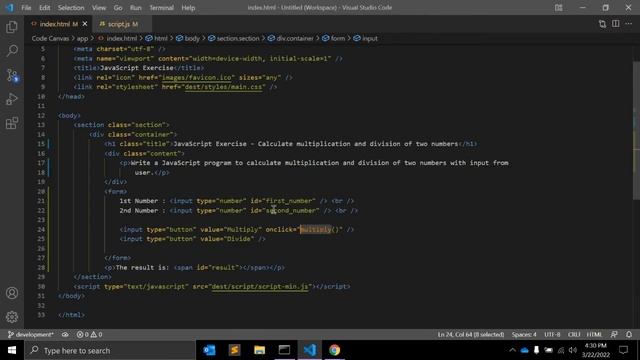
Task: Close the index.html tab
Action: click(85, 24)
